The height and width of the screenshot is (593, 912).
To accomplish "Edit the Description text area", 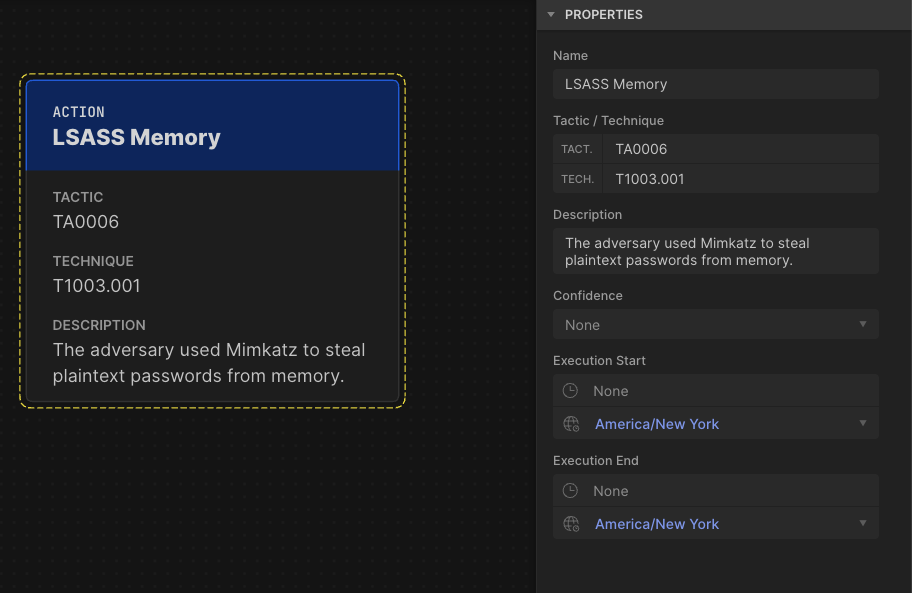I will (715, 251).
